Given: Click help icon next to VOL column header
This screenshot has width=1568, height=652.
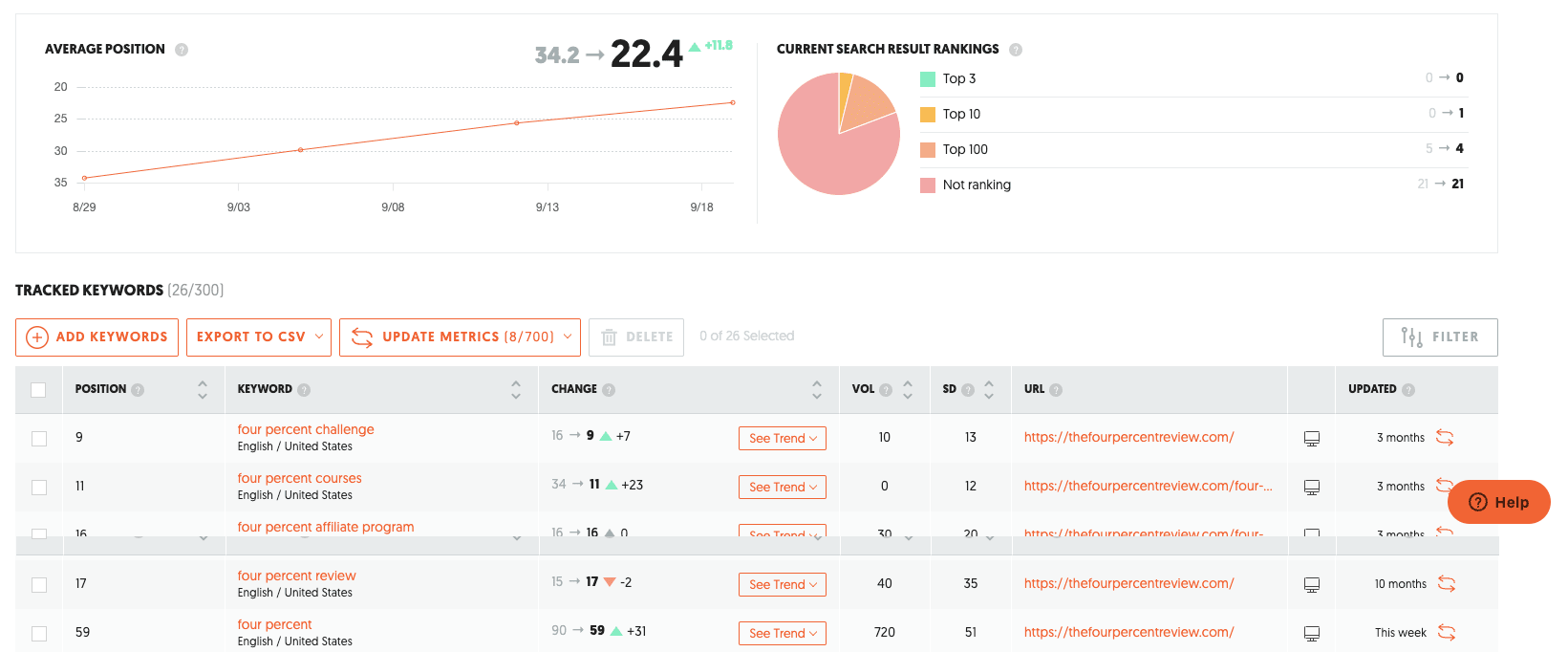Looking at the screenshot, I should pyautogui.click(x=886, y=390).
